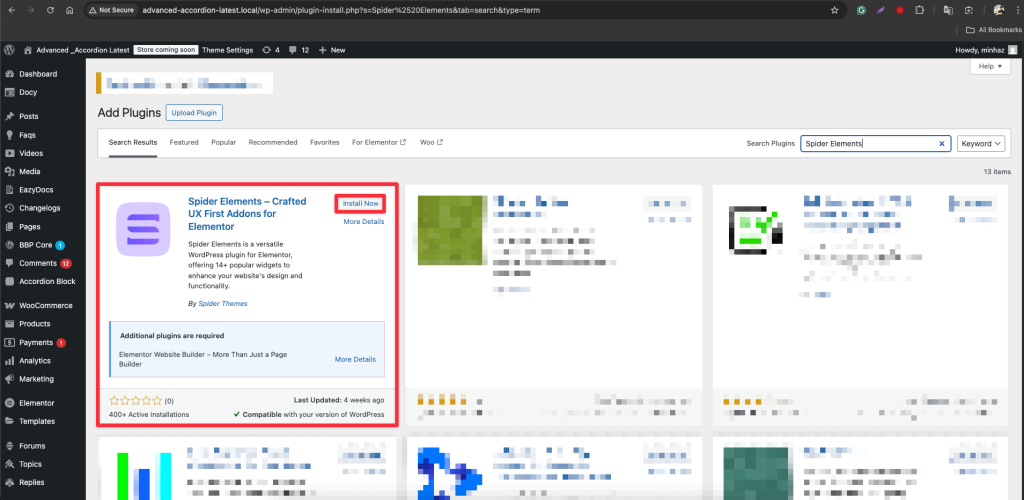Screen dimensions: 1024x500
Task: Open Templates in the sidebar
Action: [x=37, y=421]
